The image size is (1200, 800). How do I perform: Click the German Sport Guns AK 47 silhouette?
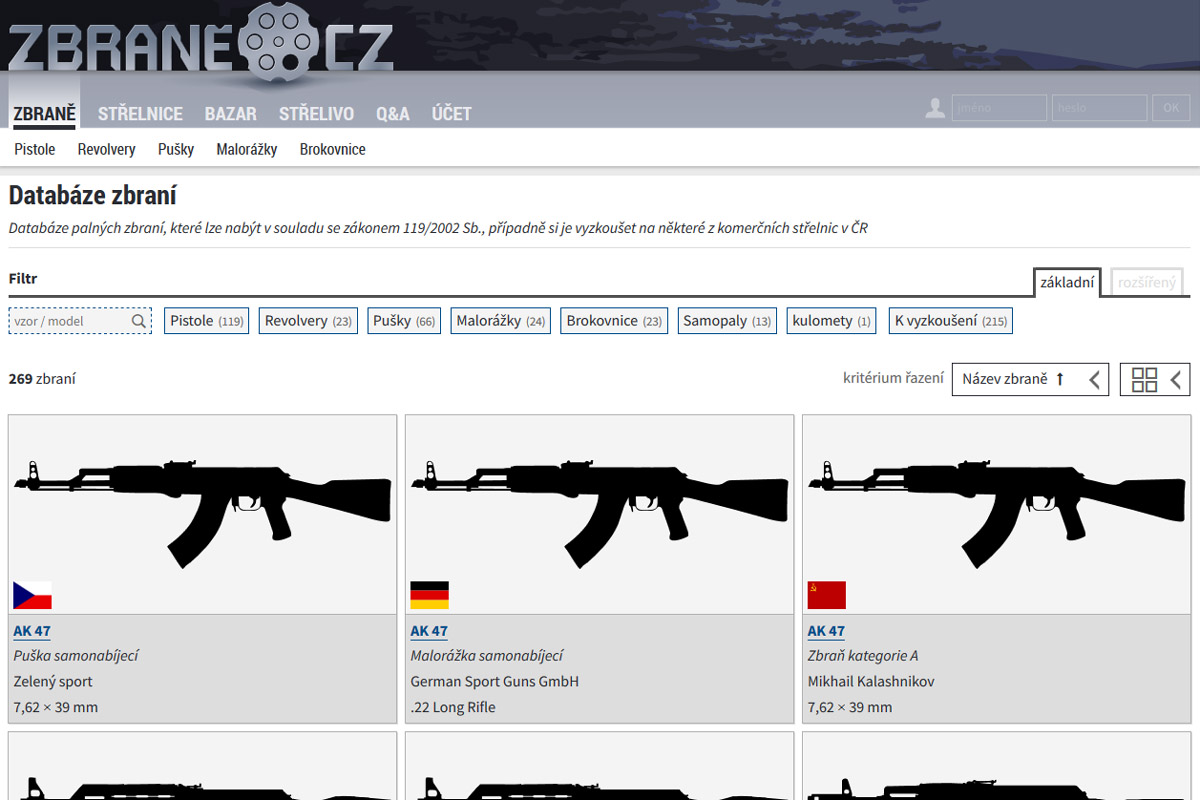(x=600, y=514)
